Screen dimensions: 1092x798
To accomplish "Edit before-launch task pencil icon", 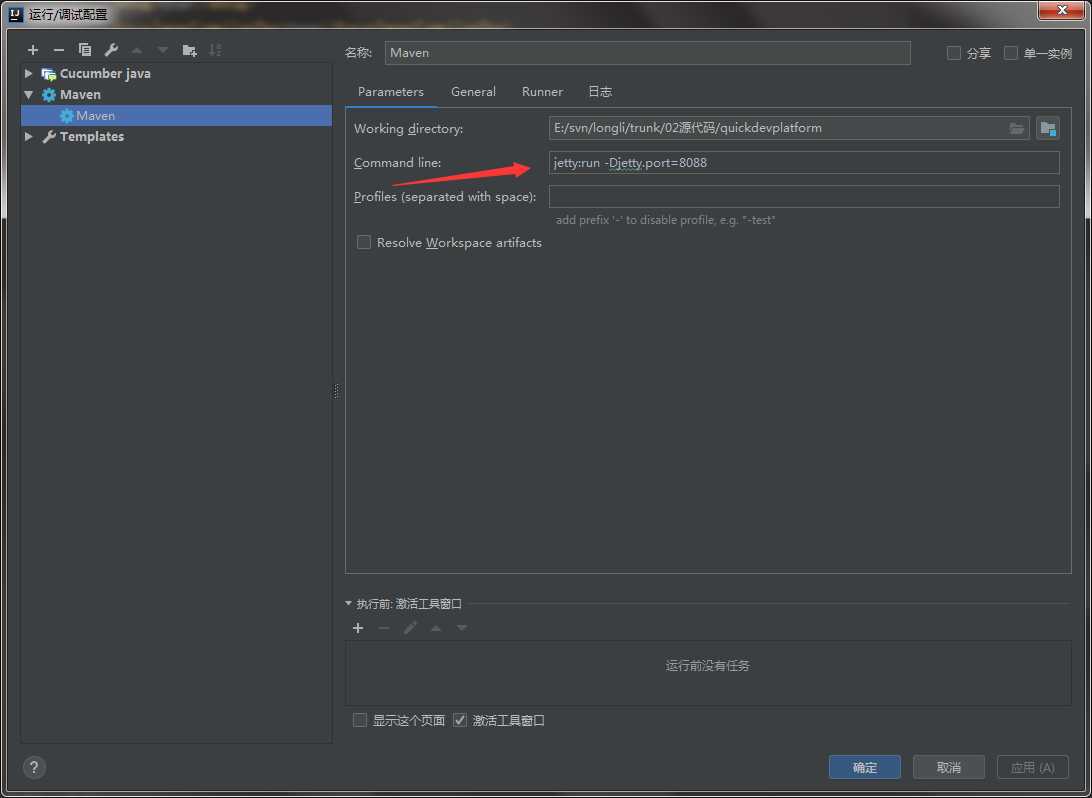I will tap(410, 628).
